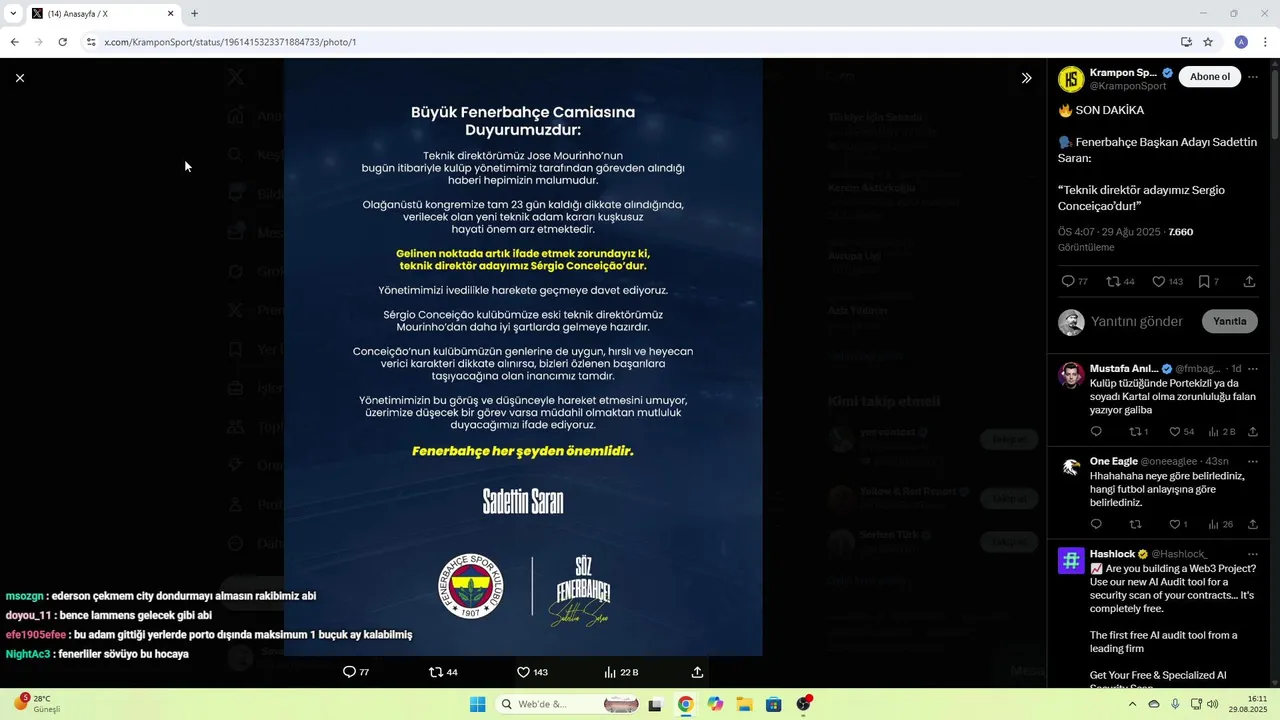Repost icon with 44 in side panel
The image size is (1280, 720).
[x=1120, y=282]
